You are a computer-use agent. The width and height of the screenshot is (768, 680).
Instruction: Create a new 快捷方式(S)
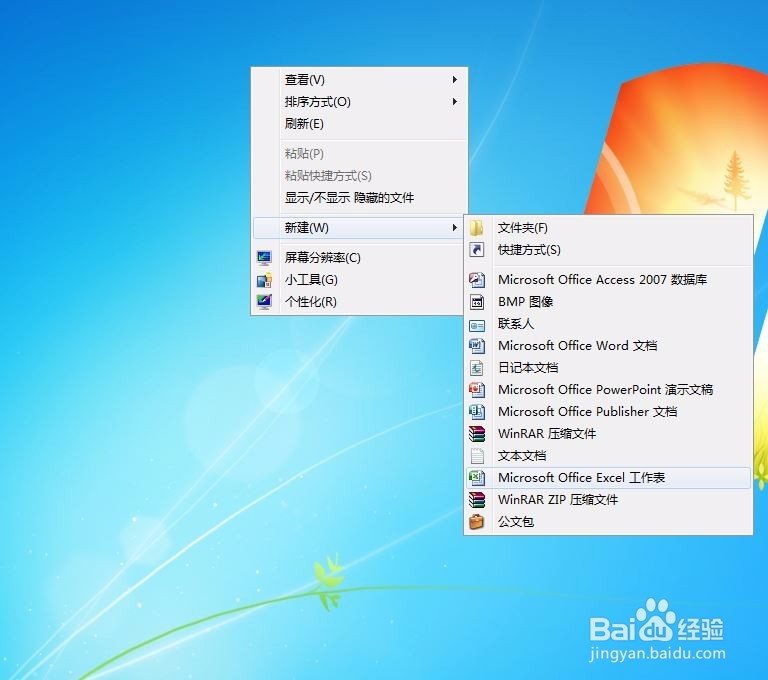click(608, 250)
